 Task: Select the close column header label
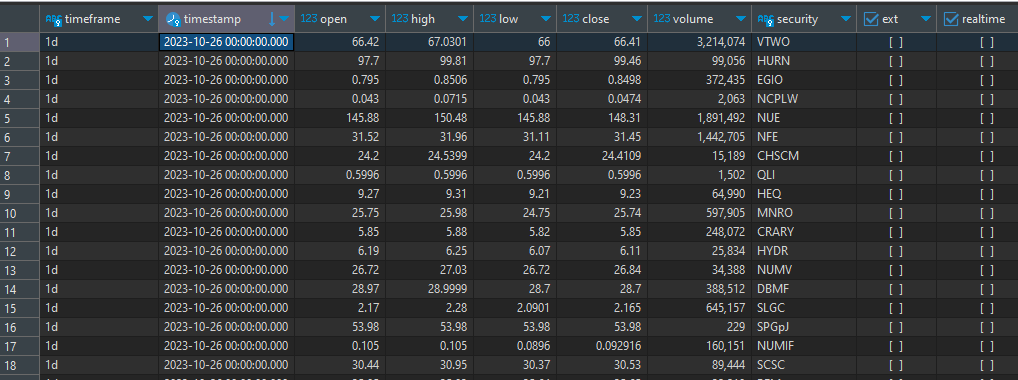pos(595,19)
